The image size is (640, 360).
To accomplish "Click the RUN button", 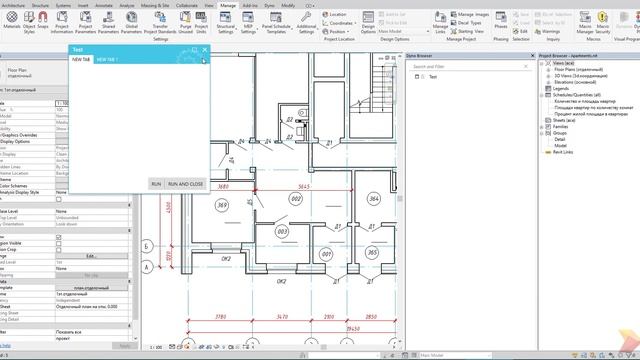I will 156,184.
